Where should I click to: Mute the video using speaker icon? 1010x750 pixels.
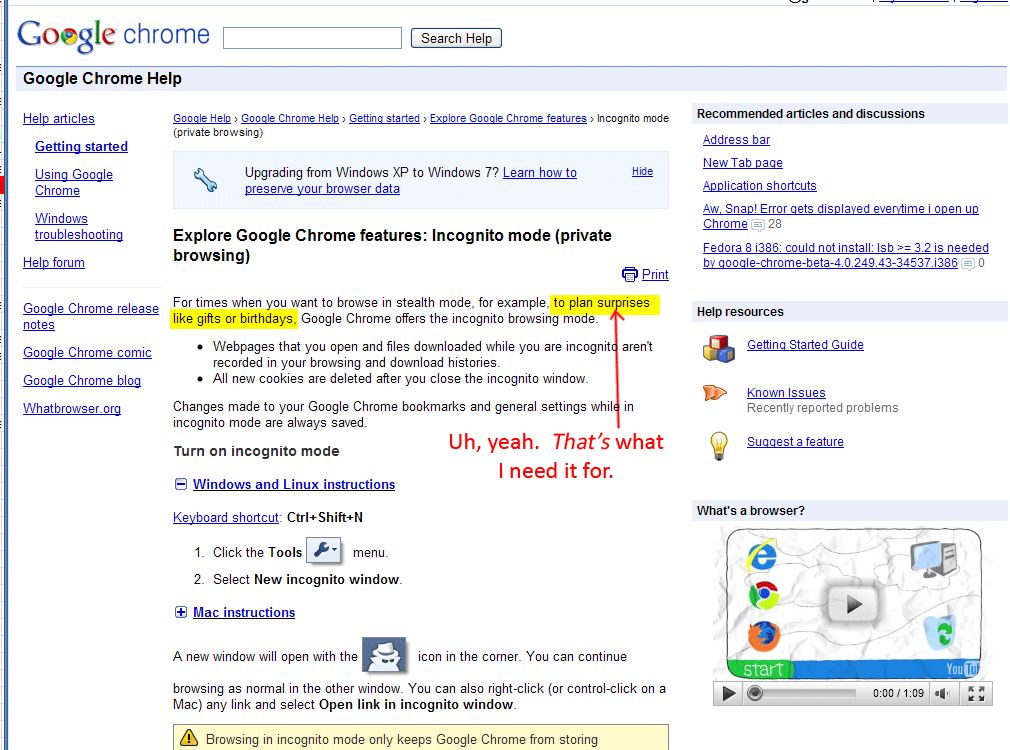[x=942, y=693]
